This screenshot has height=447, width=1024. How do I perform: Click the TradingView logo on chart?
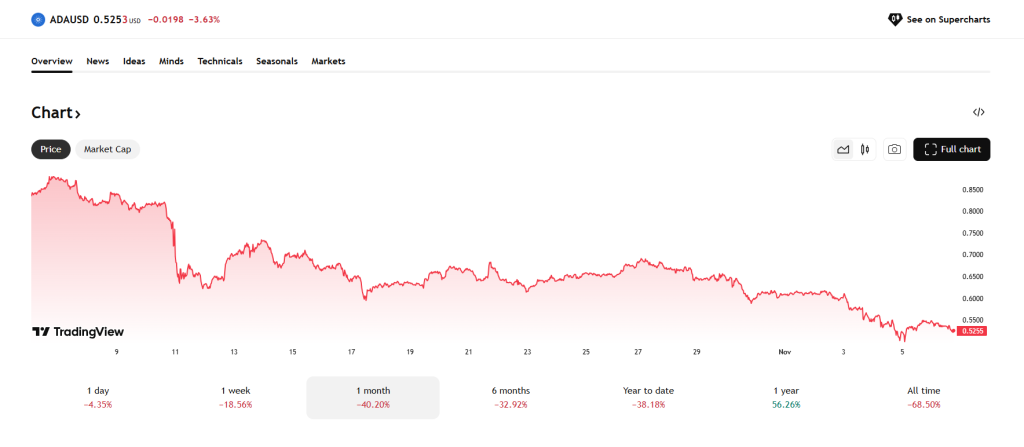click(78, 332)
